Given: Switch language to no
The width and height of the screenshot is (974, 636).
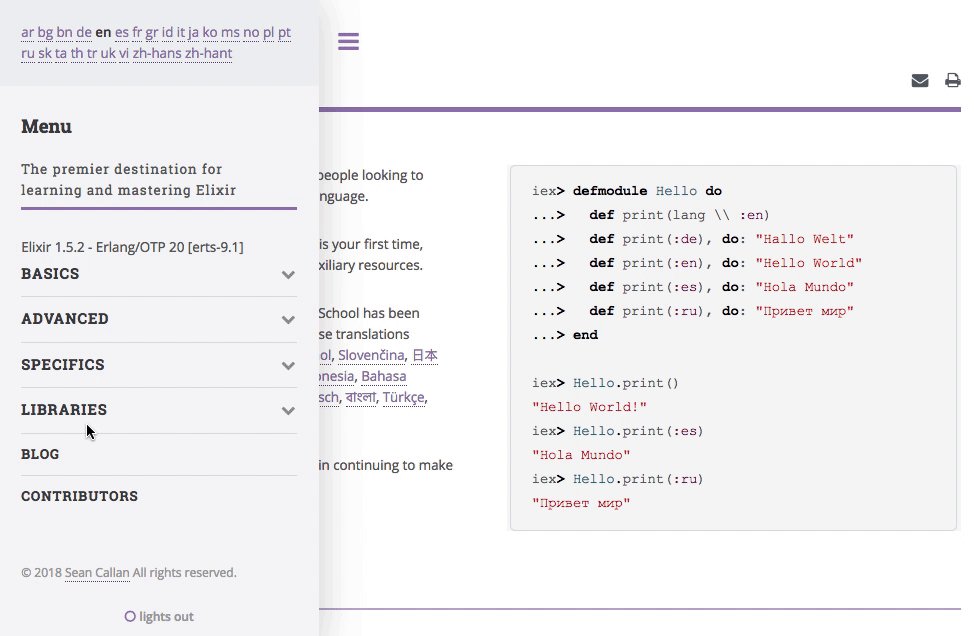Looking at the screenshot, I should pos(251,32).
